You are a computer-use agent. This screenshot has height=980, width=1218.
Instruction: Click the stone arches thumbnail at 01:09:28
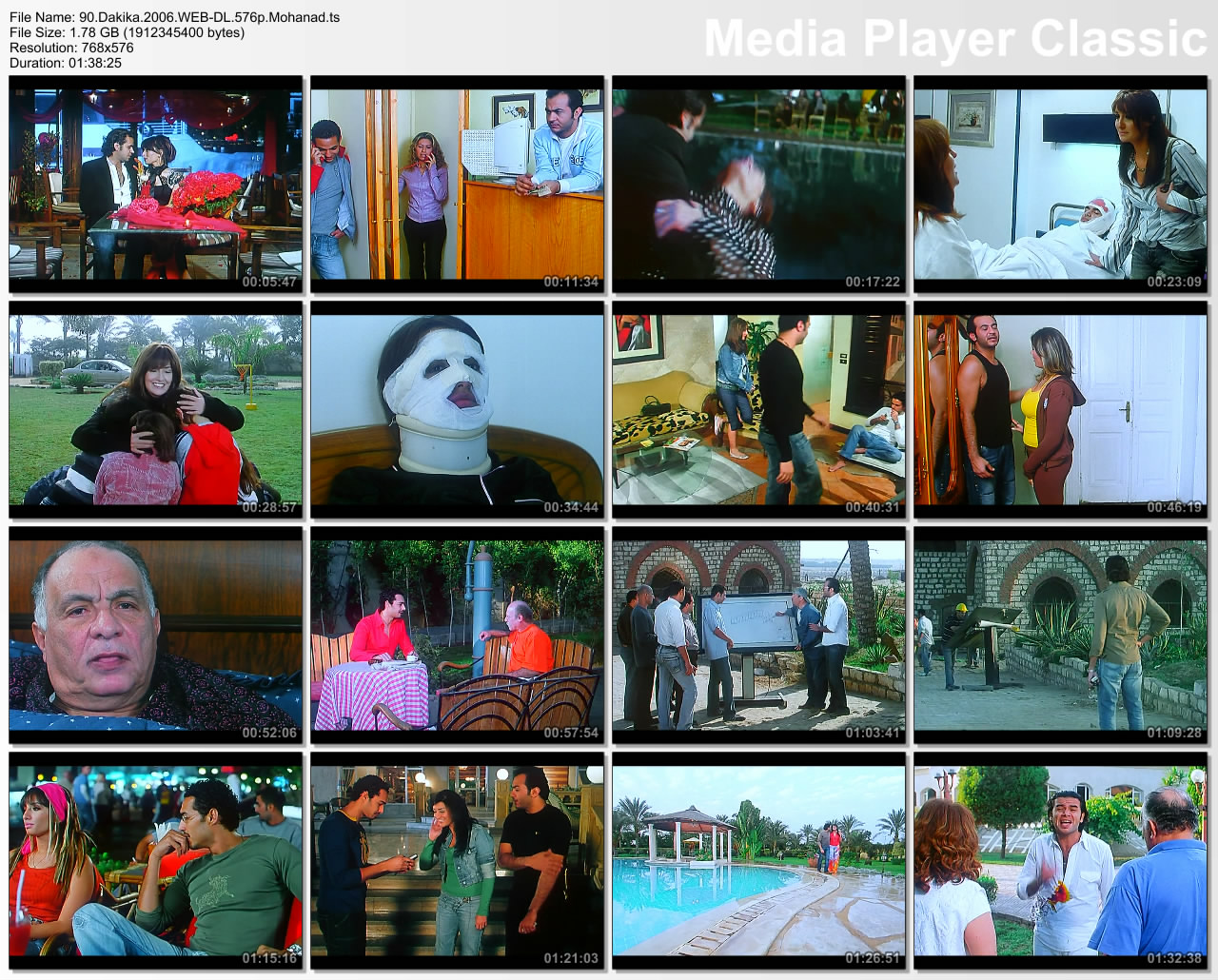click(x=1060, y=636)
